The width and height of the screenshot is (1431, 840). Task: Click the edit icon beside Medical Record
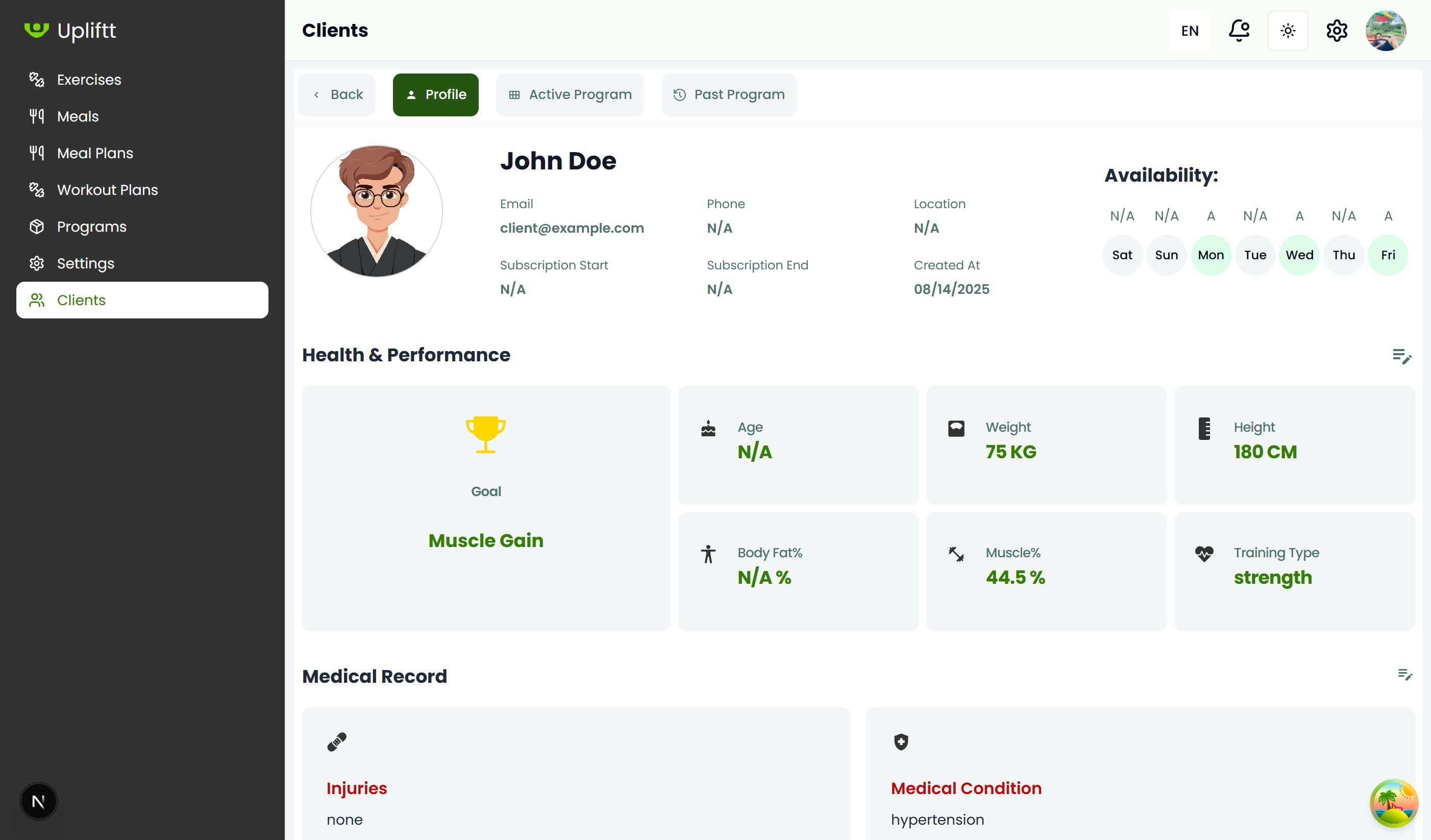tap(1405, 676)
